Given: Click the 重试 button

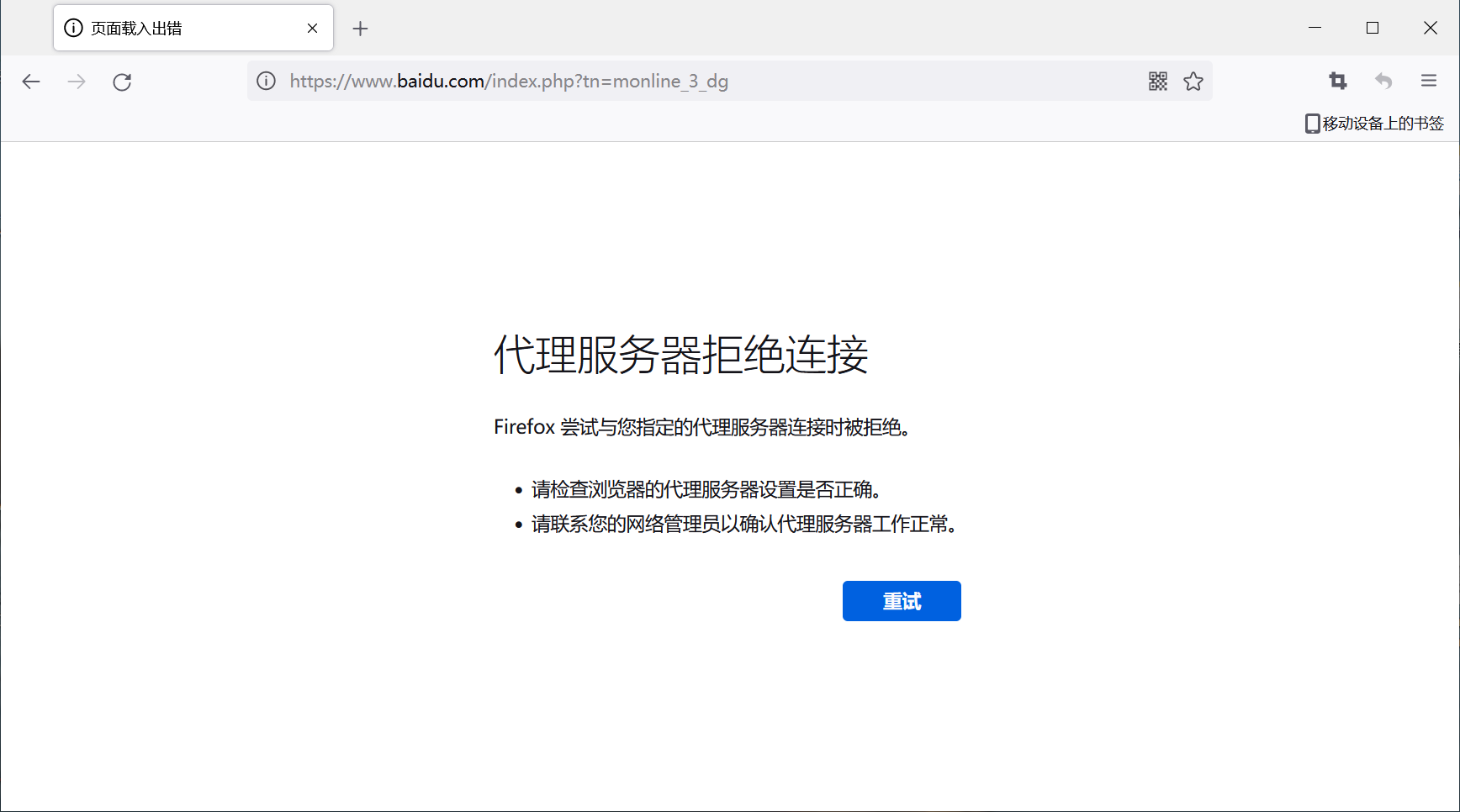Looking at the screenshot, I should click(902, 601).
